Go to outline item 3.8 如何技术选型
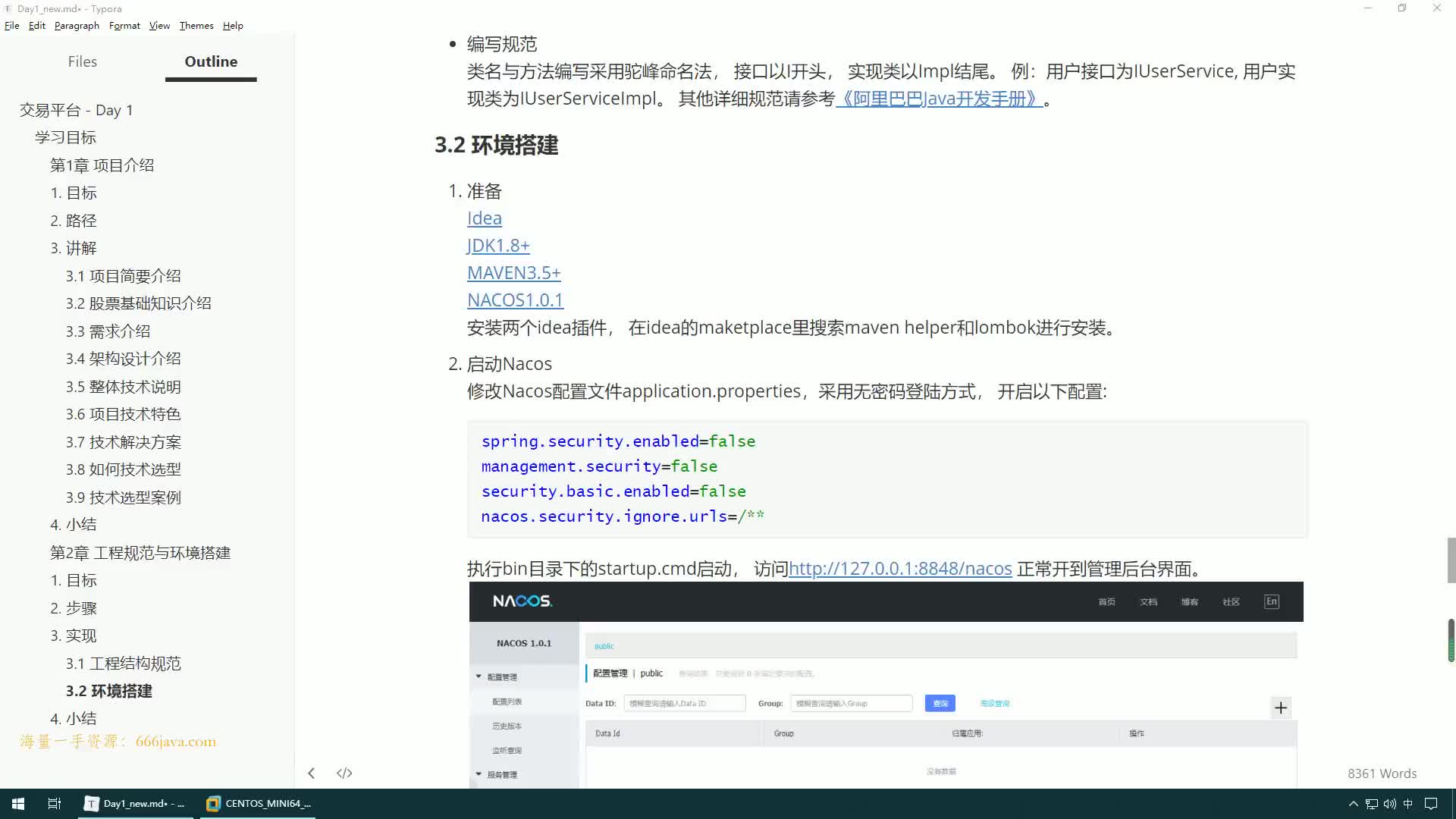1456x819 pixels. 123,469
